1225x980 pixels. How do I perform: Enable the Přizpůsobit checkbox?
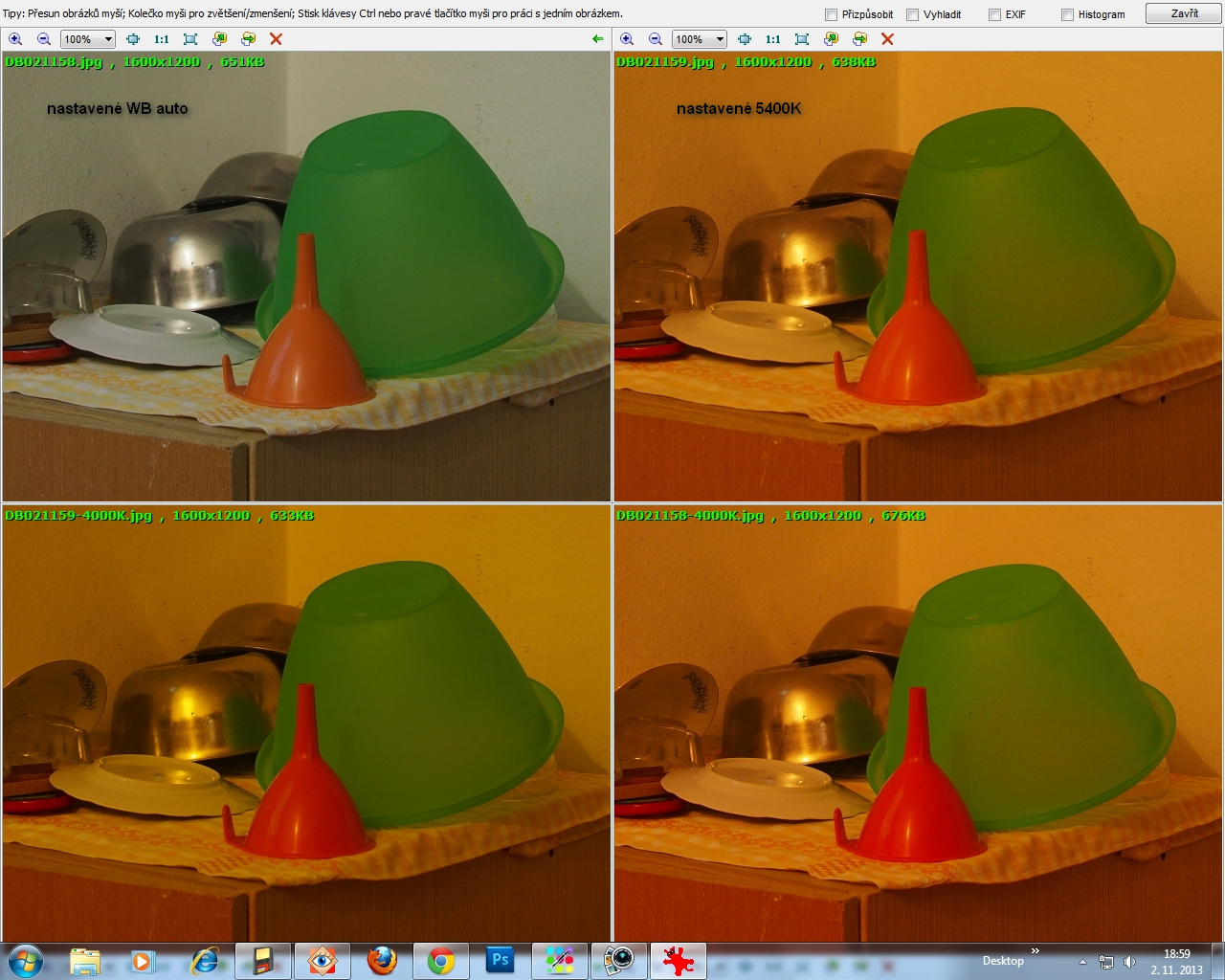click(831, 14)
